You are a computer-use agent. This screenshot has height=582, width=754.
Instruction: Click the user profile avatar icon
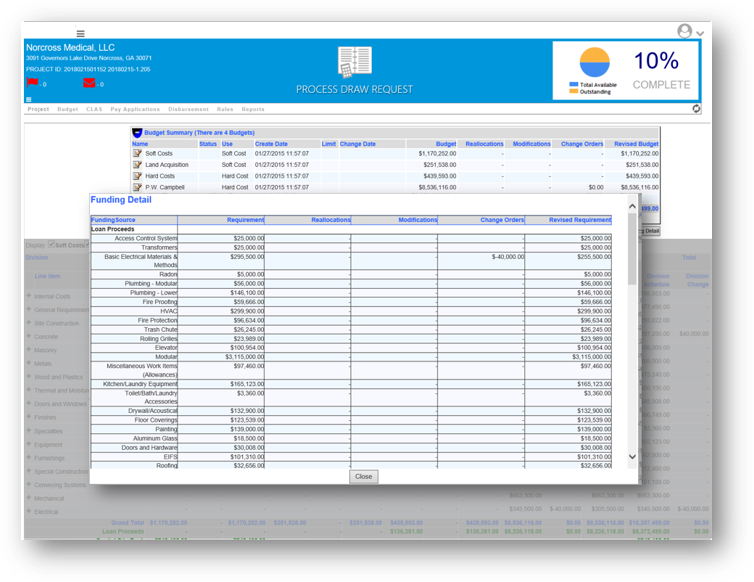(685, 32)
